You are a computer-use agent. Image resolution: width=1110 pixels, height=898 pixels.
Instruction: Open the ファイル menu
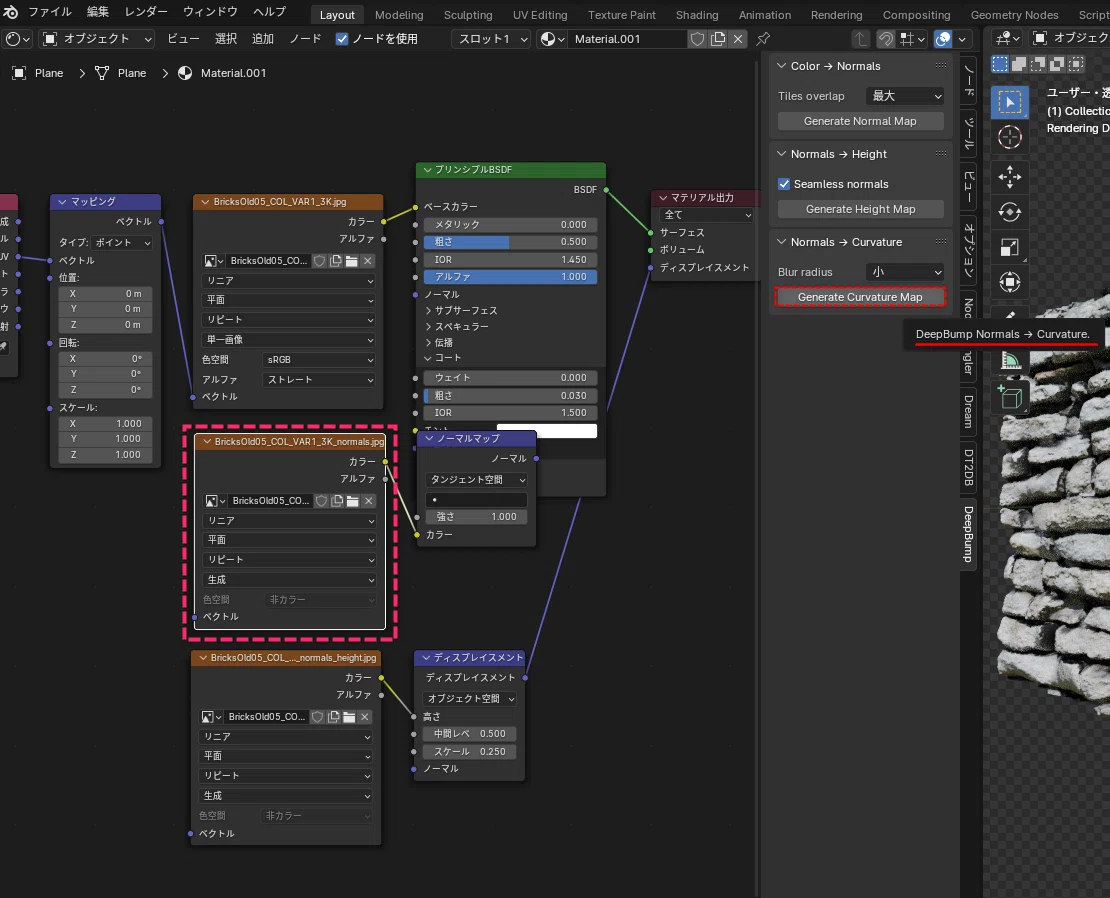[50, 12]
